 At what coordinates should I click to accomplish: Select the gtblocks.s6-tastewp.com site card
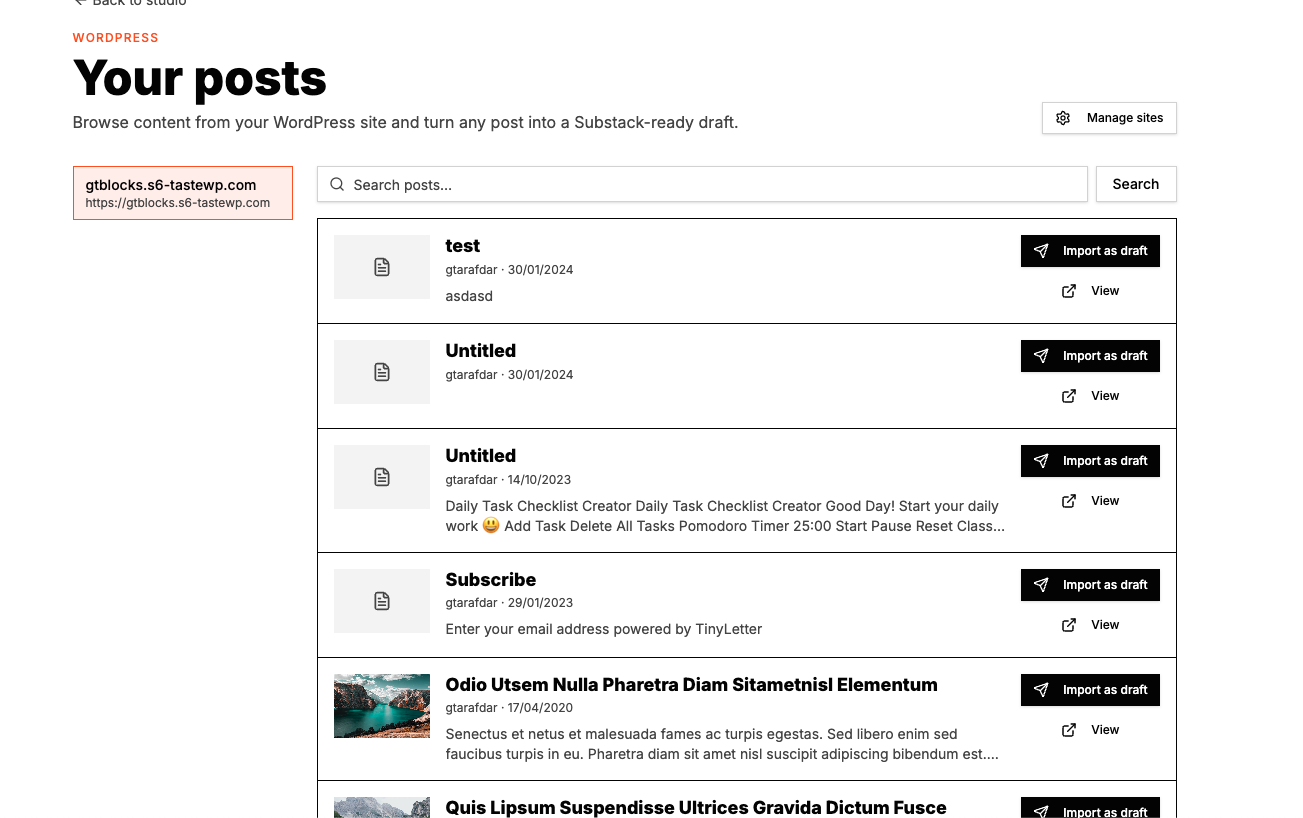click(183, 193)
